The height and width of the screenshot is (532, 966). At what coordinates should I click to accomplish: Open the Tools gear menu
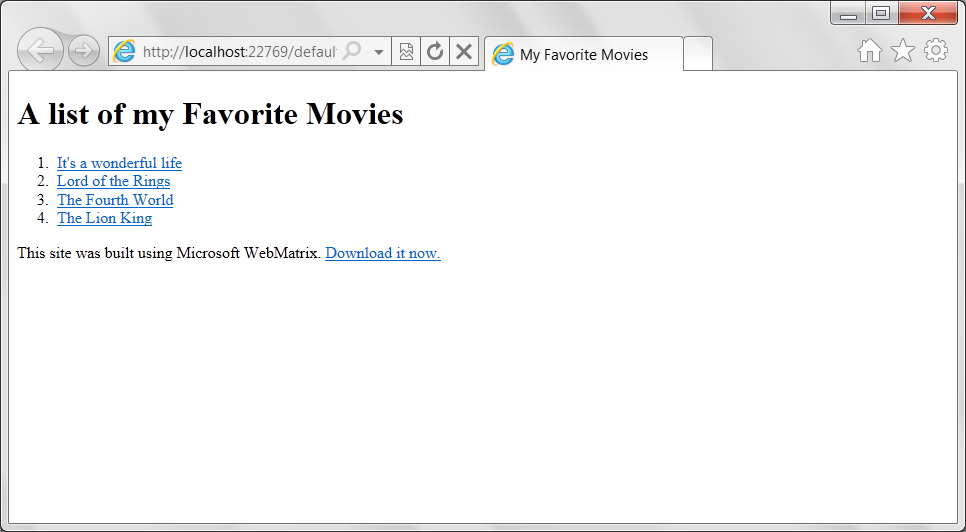936,50
